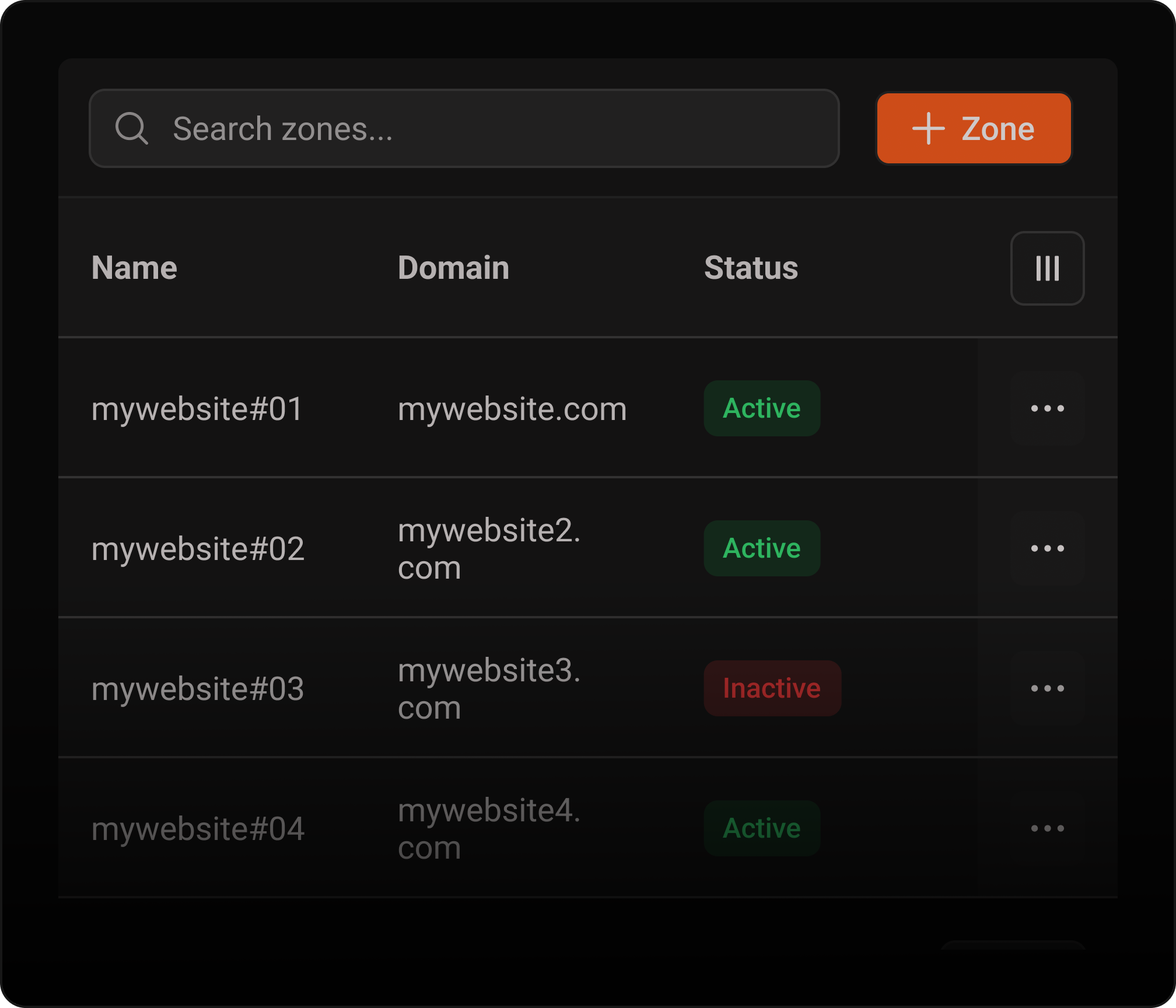
Task: Click the plus icon on the Zone button
Action: pos(928,128)
